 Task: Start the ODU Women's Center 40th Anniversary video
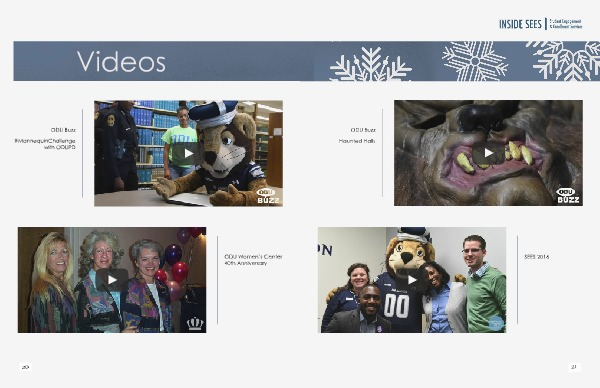112,280
